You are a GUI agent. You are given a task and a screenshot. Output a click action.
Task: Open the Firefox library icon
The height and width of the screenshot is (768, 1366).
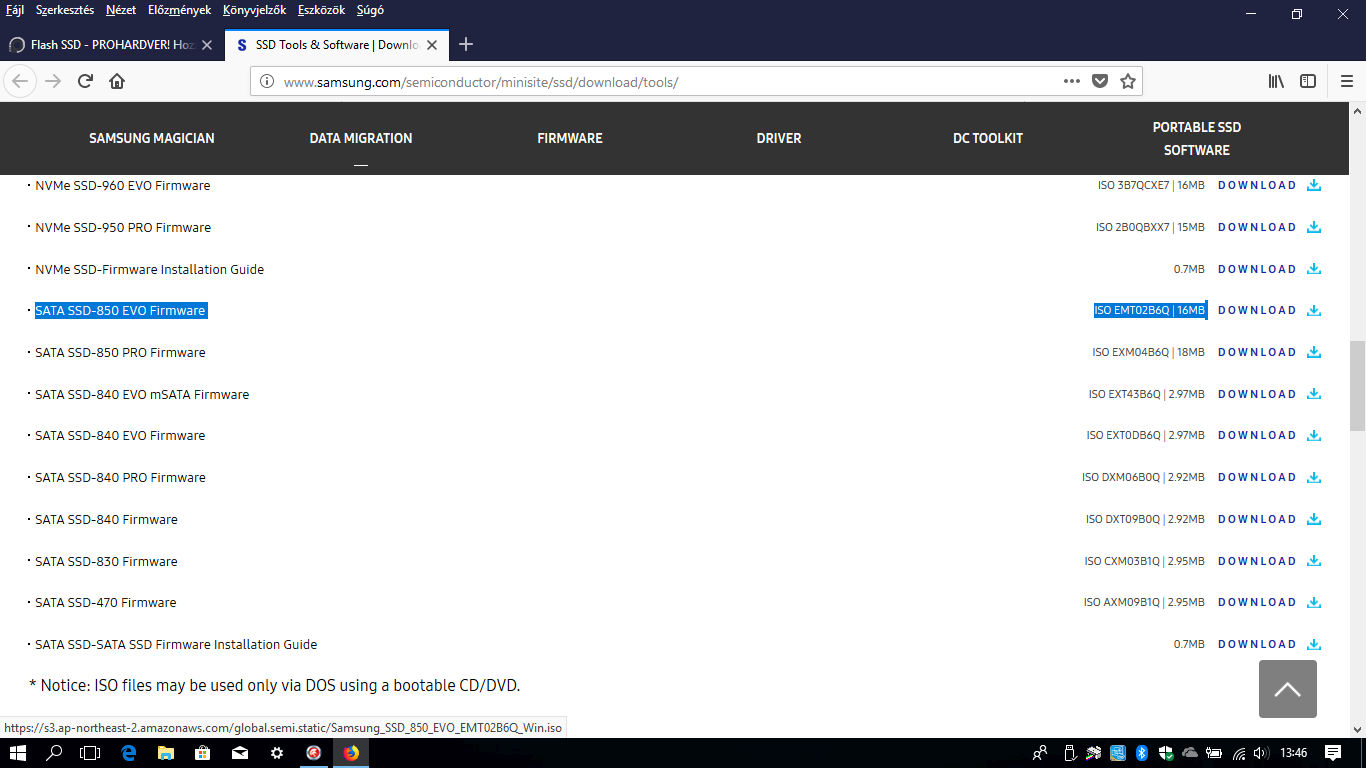point(1276,81)
